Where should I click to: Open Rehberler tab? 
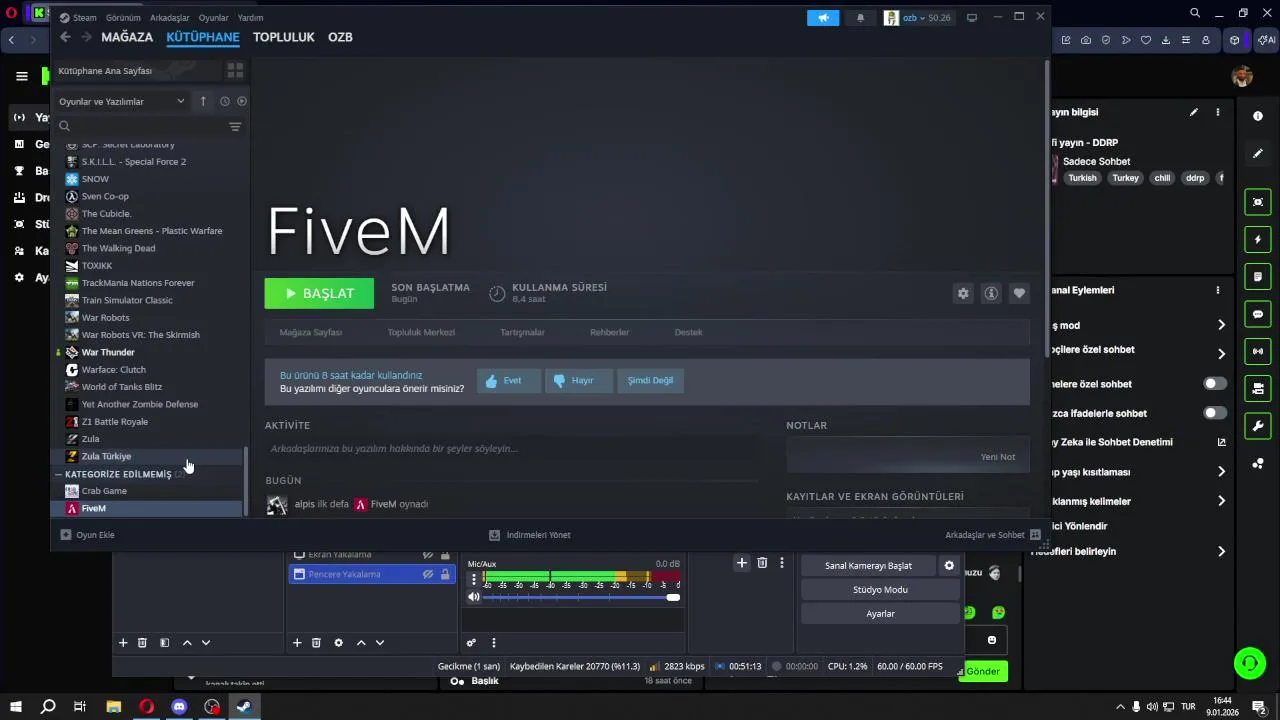pyautogui.click(x=610, y=332)
